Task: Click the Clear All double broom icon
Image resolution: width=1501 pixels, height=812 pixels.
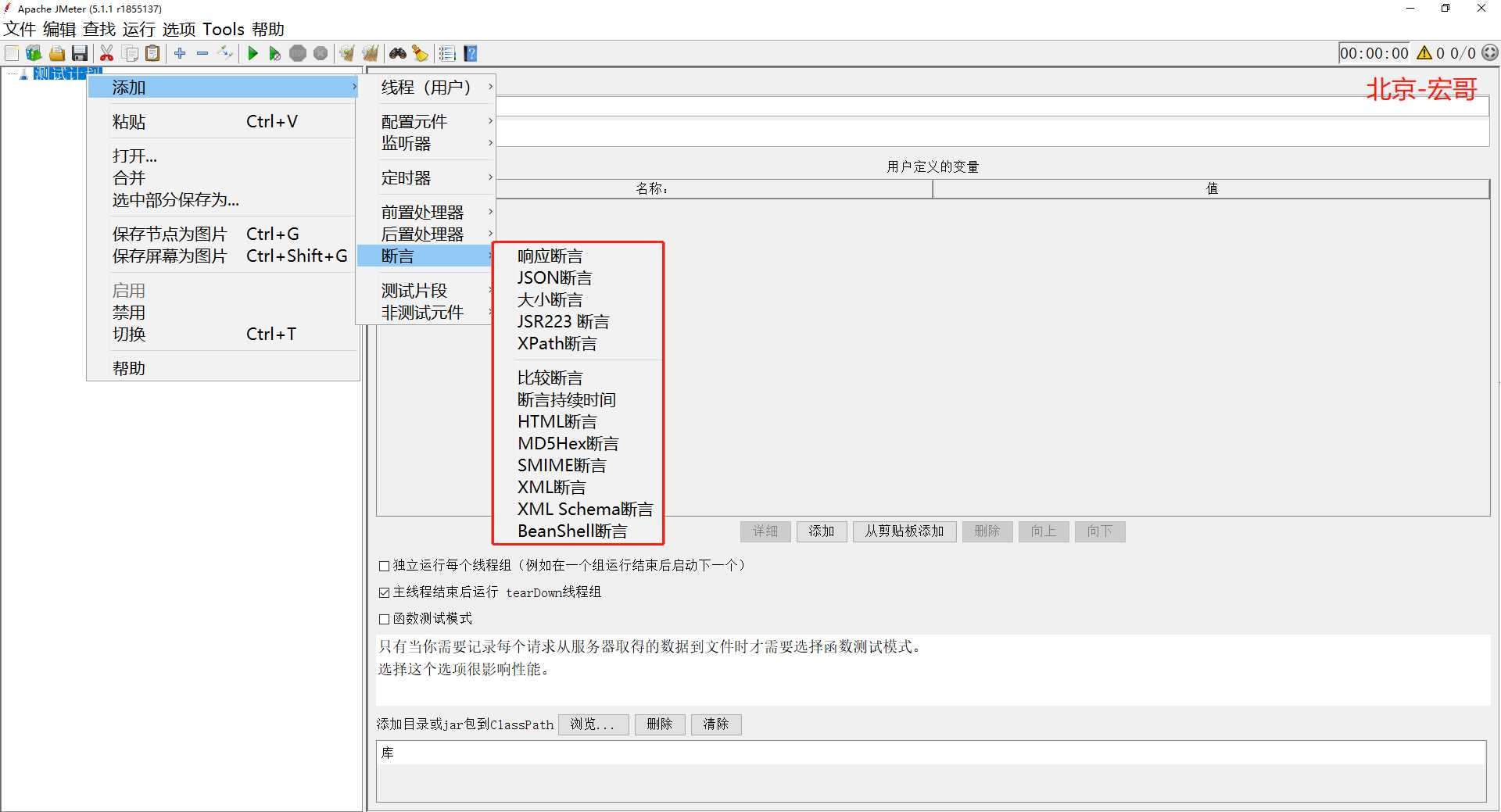Action: (371, 53)
